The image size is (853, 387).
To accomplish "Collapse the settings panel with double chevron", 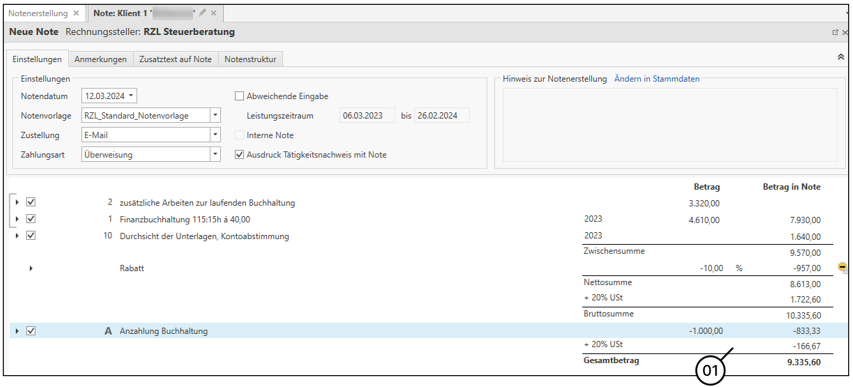I will tap(840, 57).
